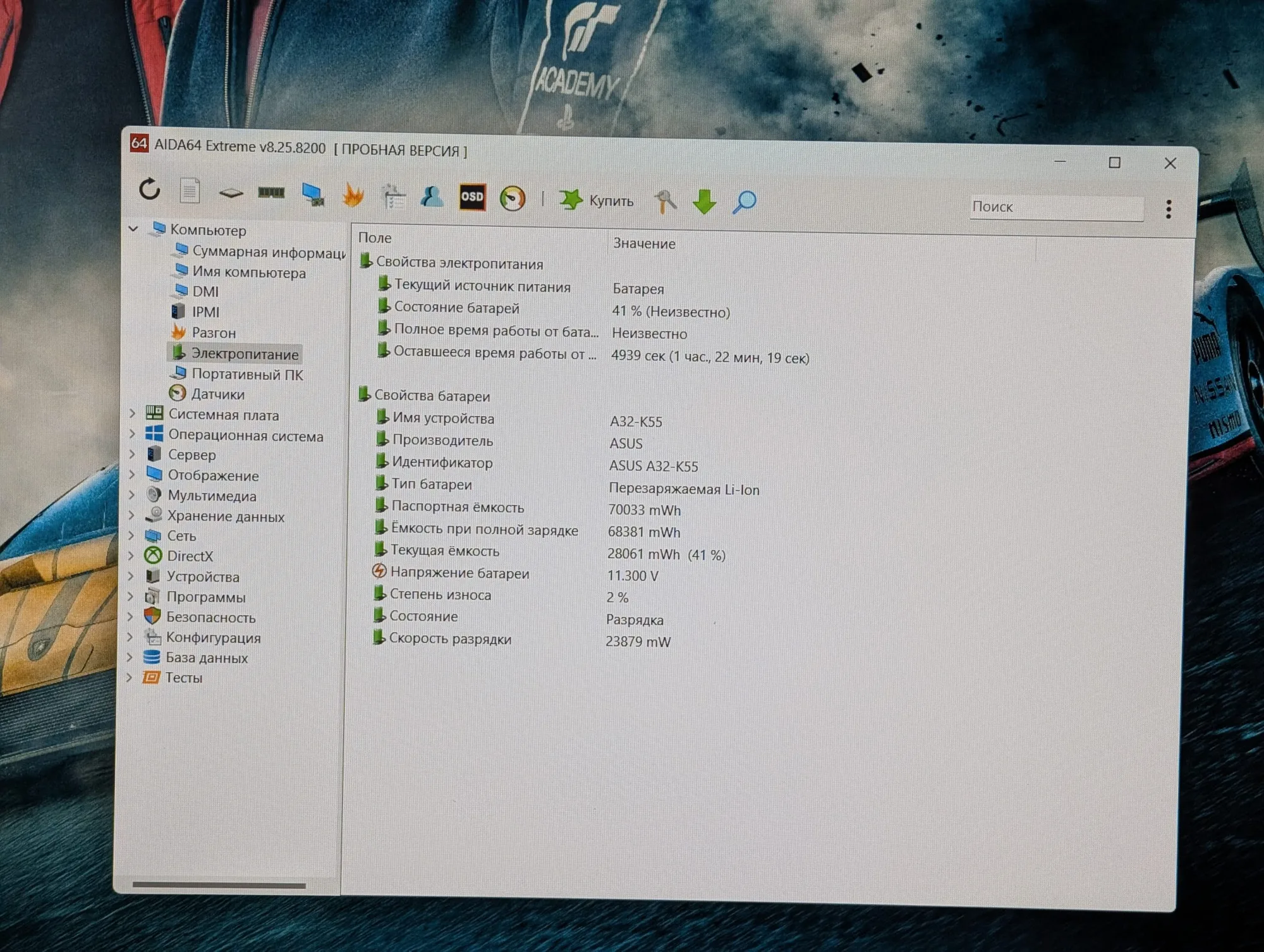This screenshot has width=1264, height=952.
Task: Focus the Поиск search field
Action: click(1057, 207)
